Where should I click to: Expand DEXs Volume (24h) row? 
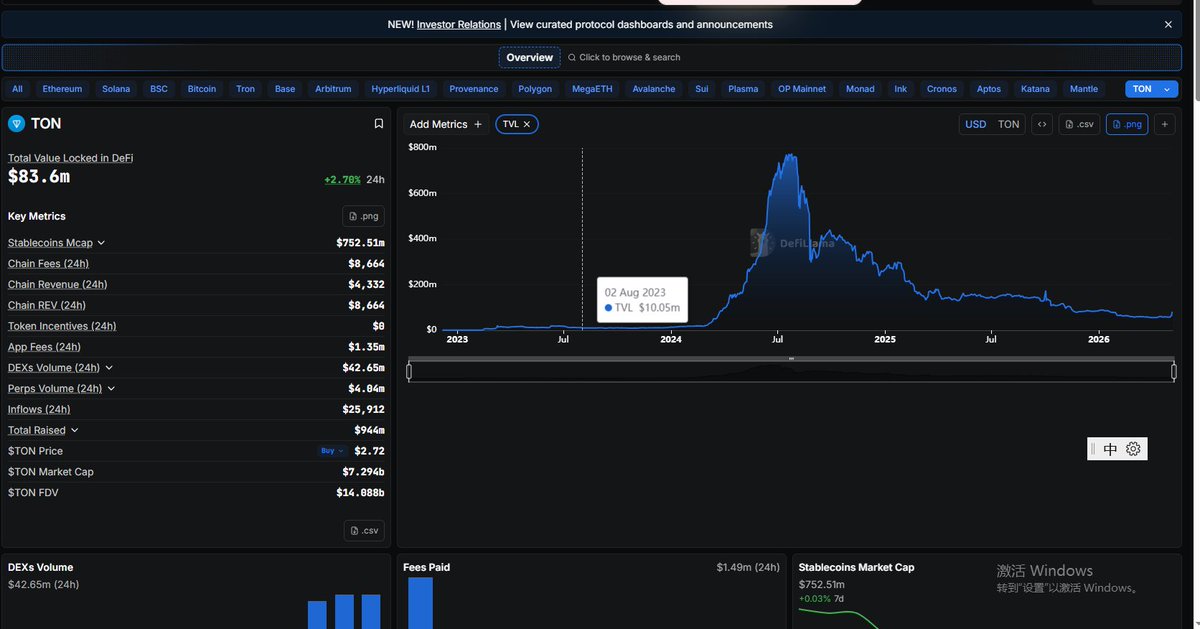[108, 368]
